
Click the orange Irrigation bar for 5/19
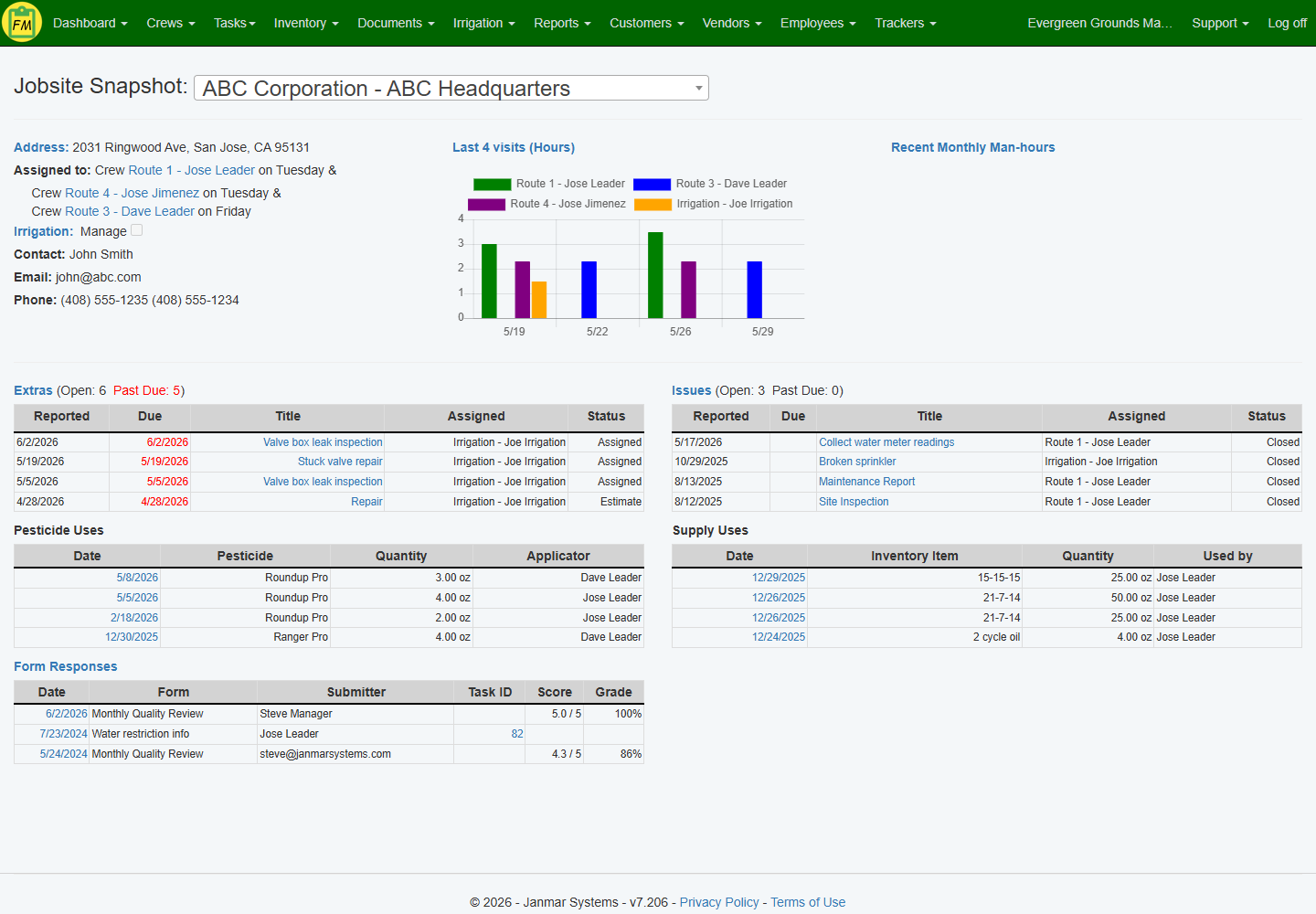point(539,300)
